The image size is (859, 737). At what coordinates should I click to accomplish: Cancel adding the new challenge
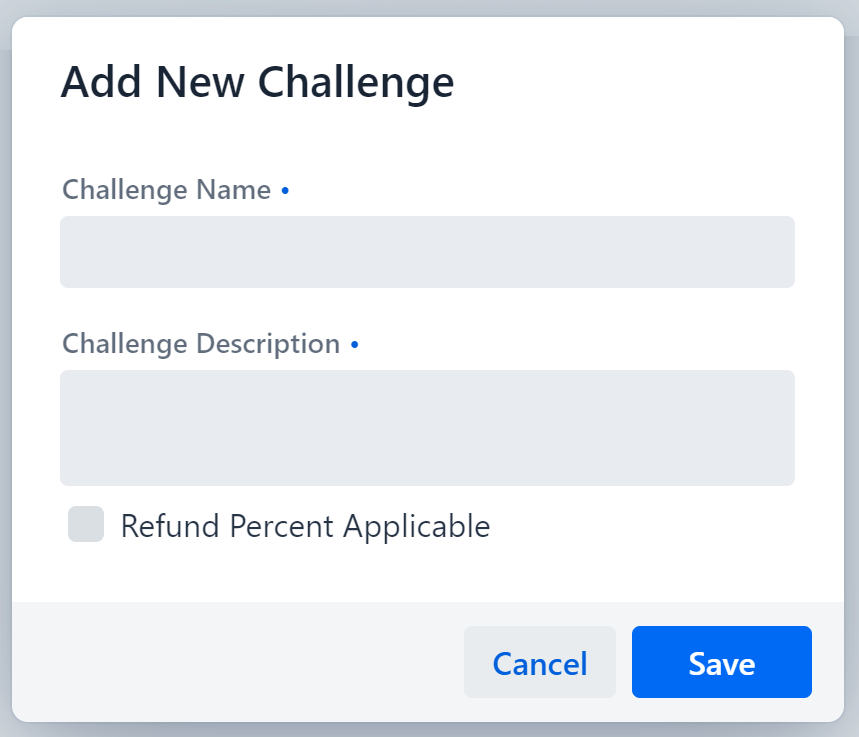click(539, 662)
